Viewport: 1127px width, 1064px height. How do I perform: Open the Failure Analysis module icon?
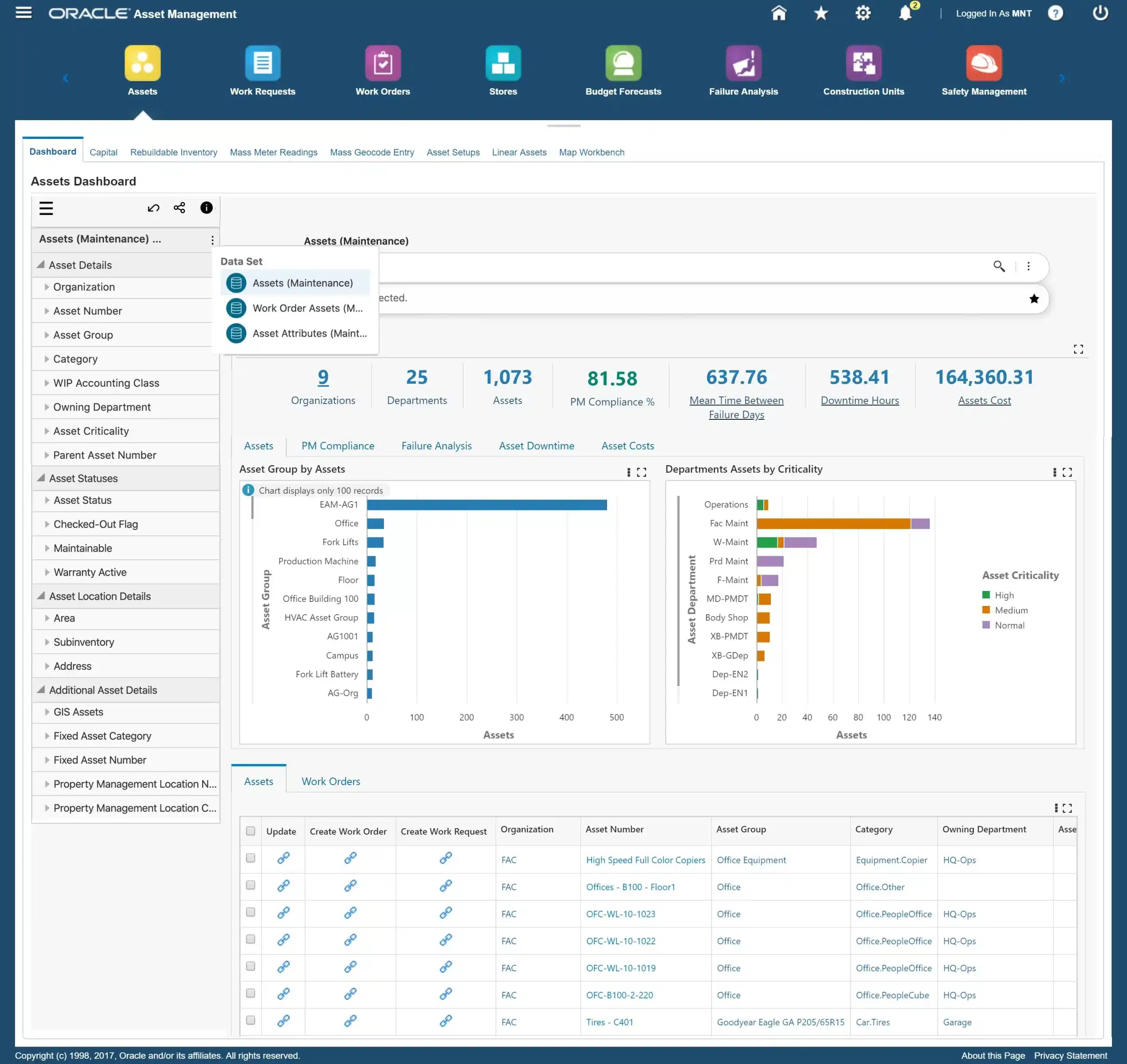click(744, 63)
